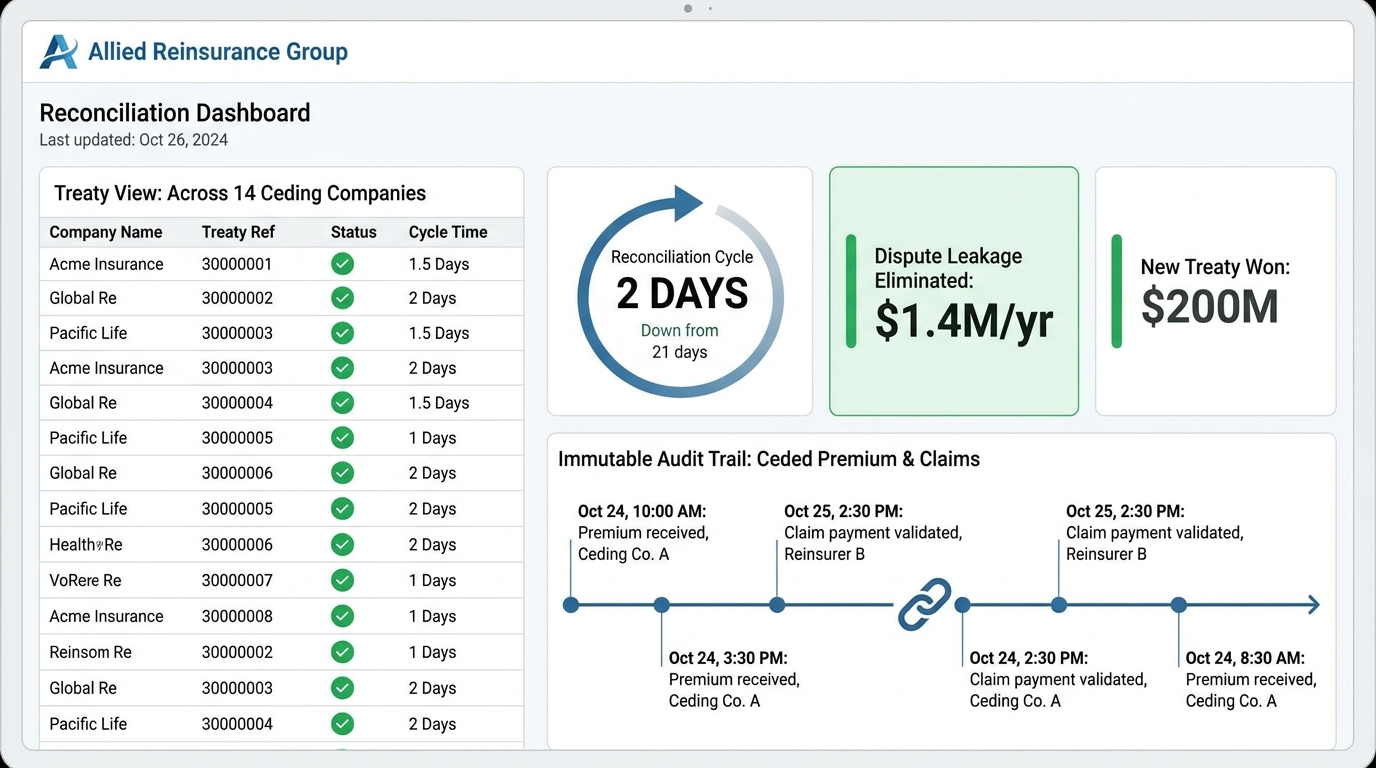Click treaty ref "30000007"
Screen dimensions: 1376x768
(237, 580)
